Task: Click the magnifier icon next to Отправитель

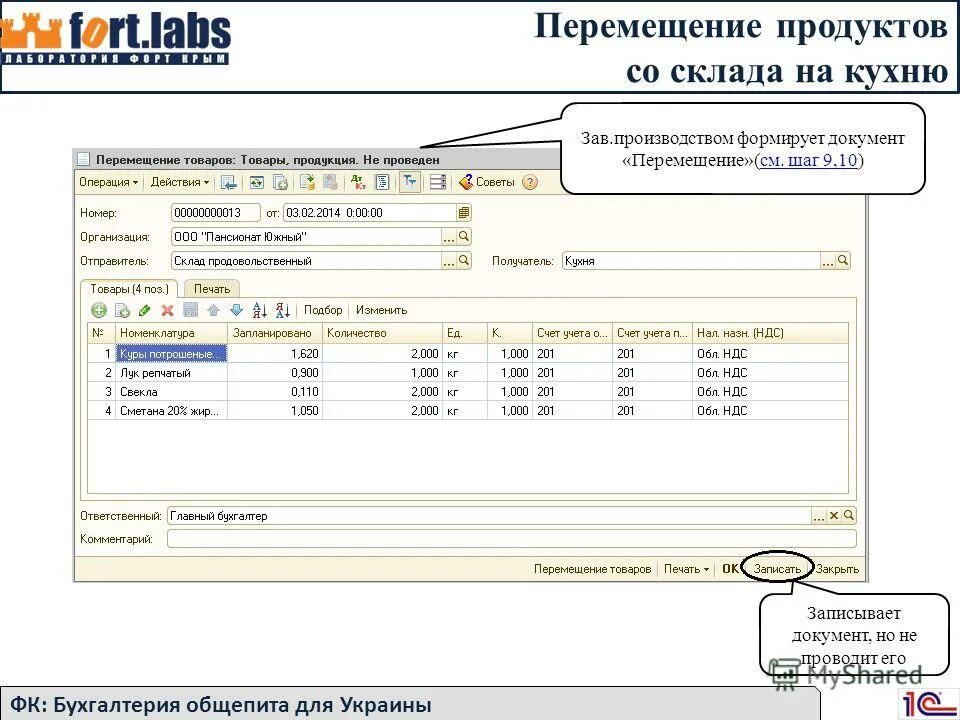Action: pos(464,260)
